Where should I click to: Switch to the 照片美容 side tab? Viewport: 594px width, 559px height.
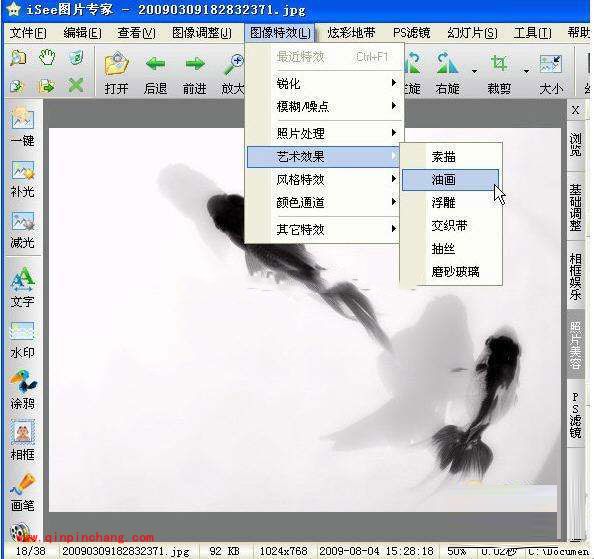coord(575,344)
